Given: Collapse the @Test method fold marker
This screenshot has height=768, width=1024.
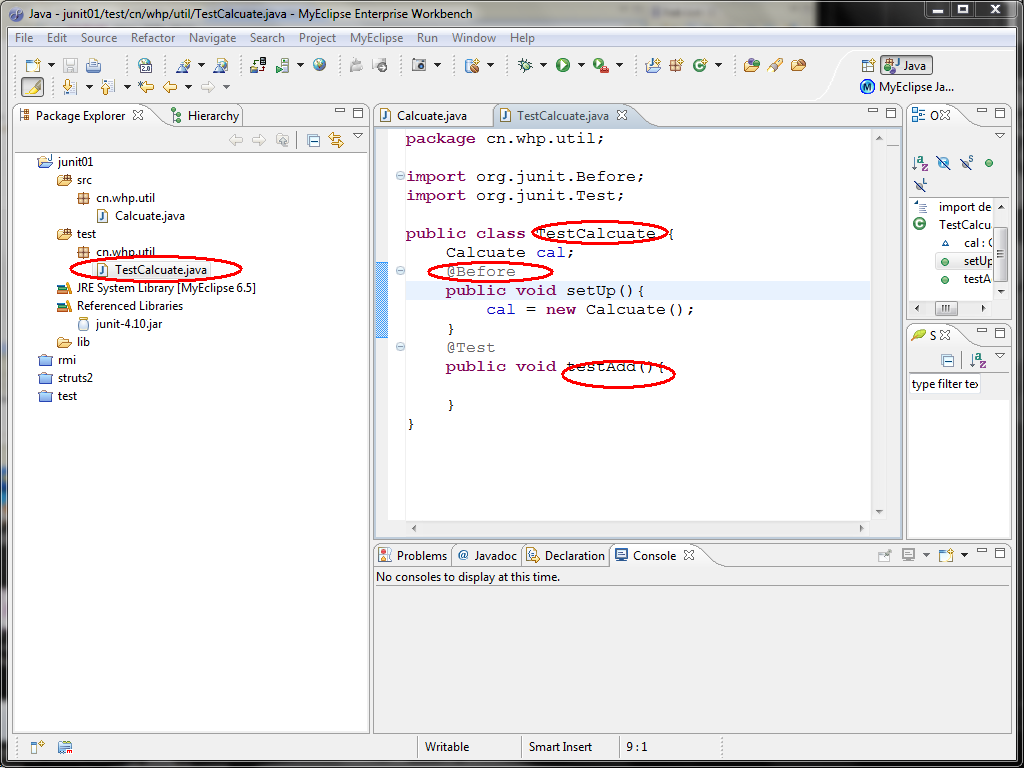Looking at the screenshot, I should pos(400,347).
